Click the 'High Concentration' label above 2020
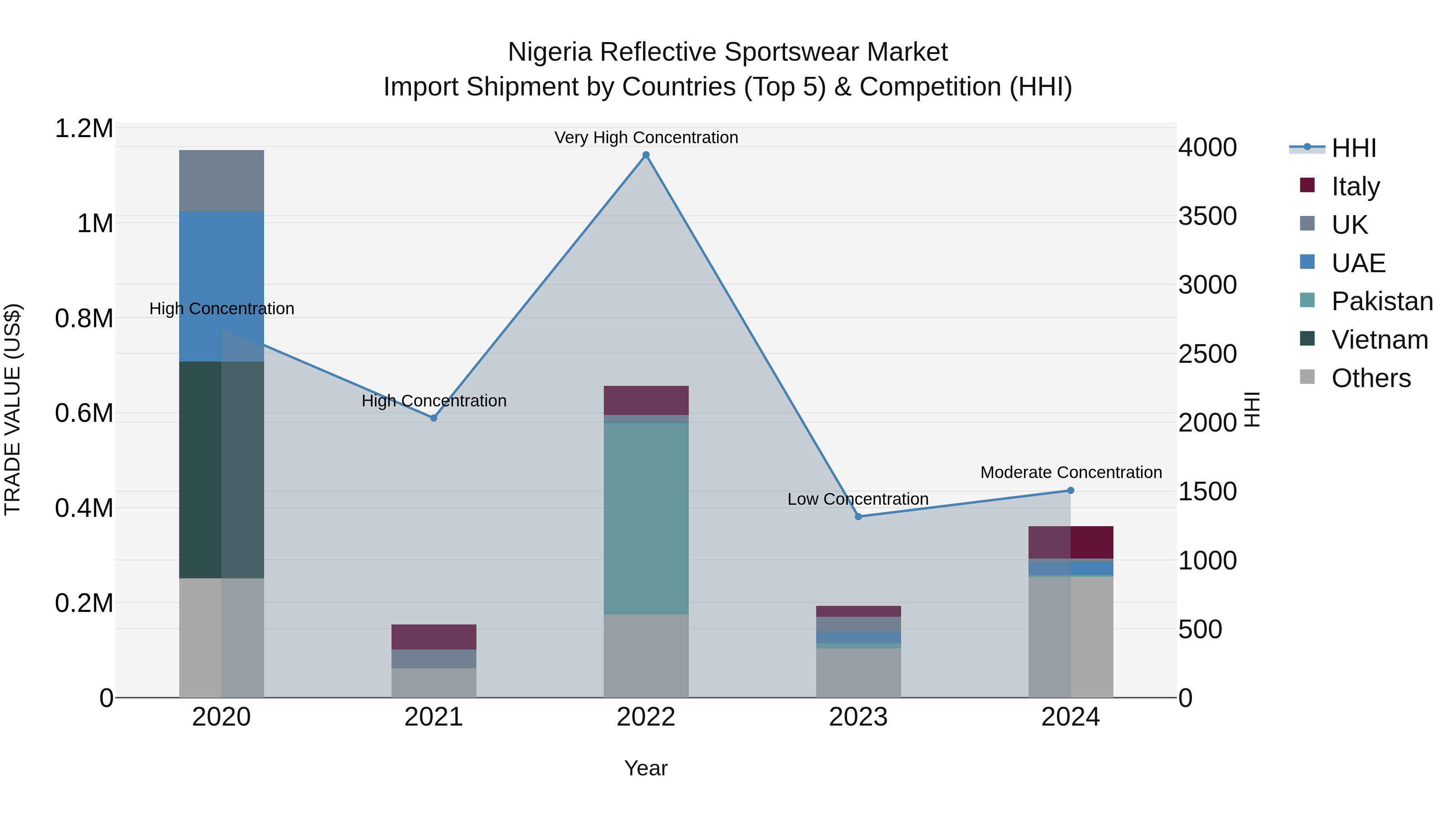 (222, 309)
